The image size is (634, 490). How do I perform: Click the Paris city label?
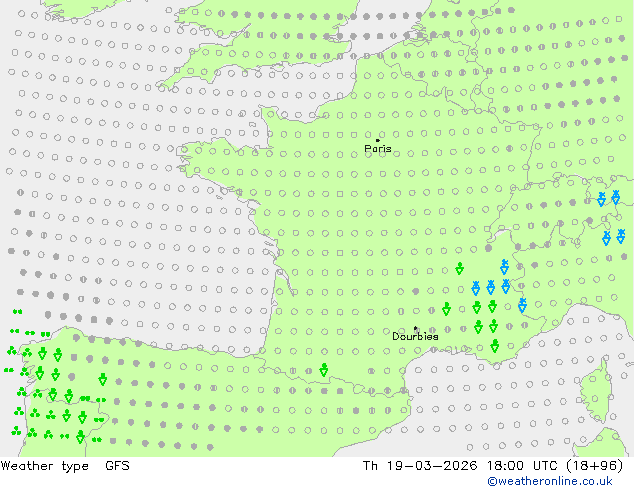[378, 149]
